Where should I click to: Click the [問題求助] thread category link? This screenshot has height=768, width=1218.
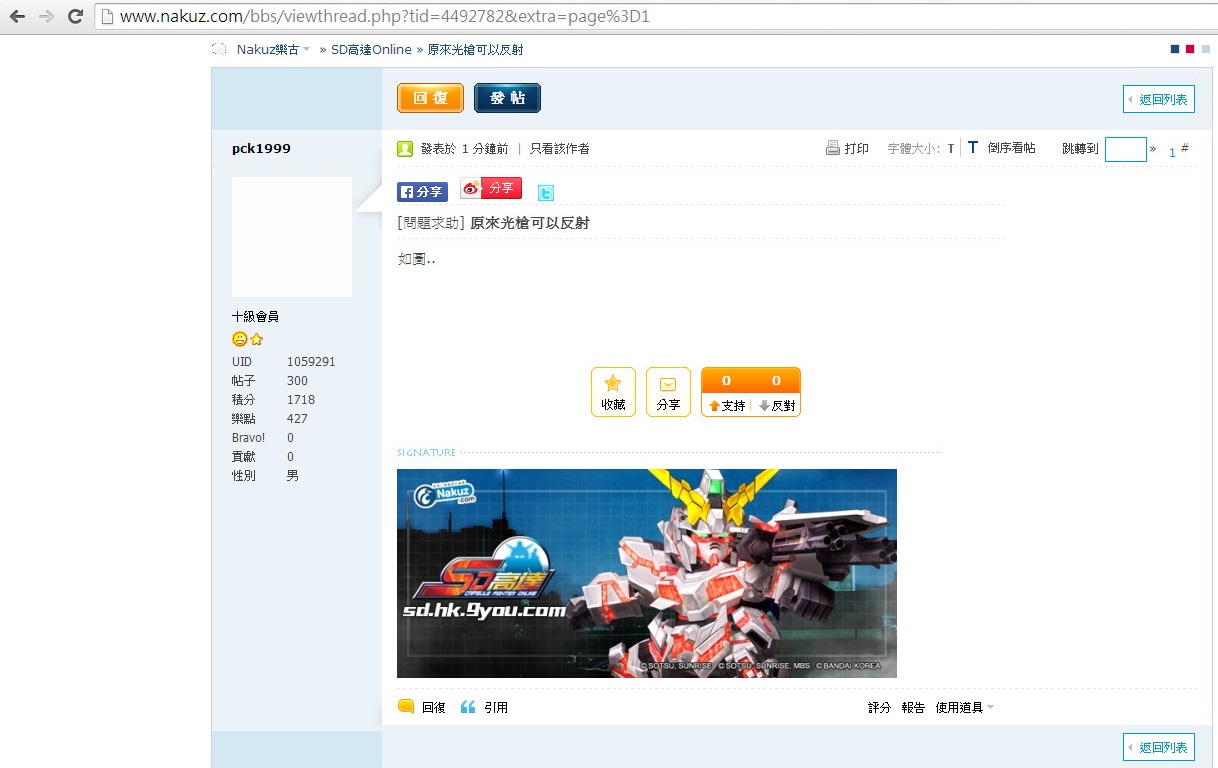(x=431, y=223)
